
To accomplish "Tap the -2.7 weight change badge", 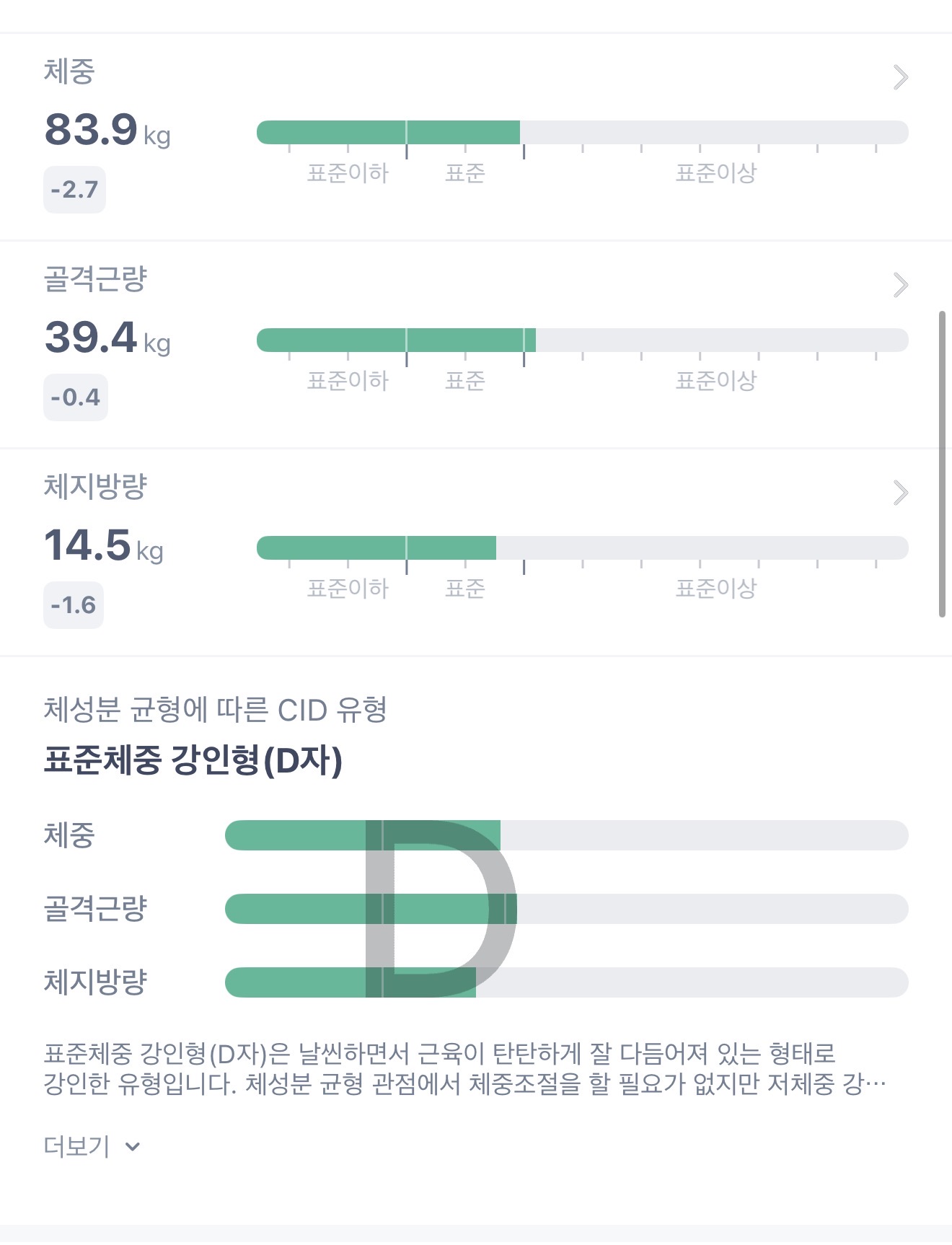I will click(x=74, y=190).
